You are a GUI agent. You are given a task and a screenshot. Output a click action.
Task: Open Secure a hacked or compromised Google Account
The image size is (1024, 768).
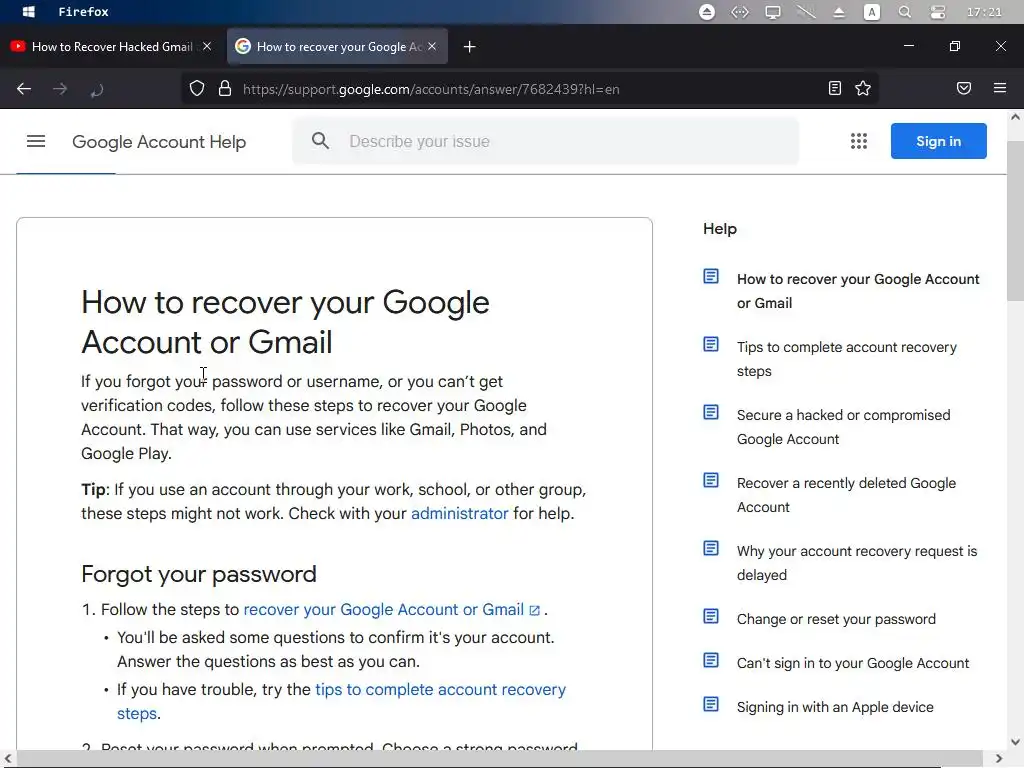843,427
